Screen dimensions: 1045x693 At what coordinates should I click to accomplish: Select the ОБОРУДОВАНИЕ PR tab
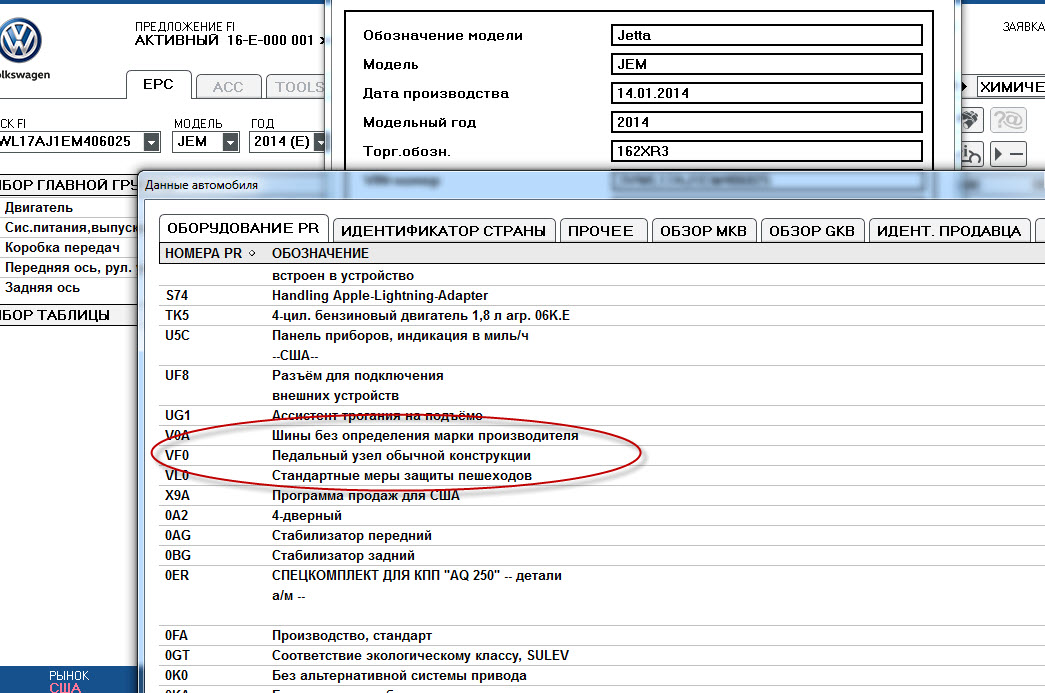coord(243,229)
